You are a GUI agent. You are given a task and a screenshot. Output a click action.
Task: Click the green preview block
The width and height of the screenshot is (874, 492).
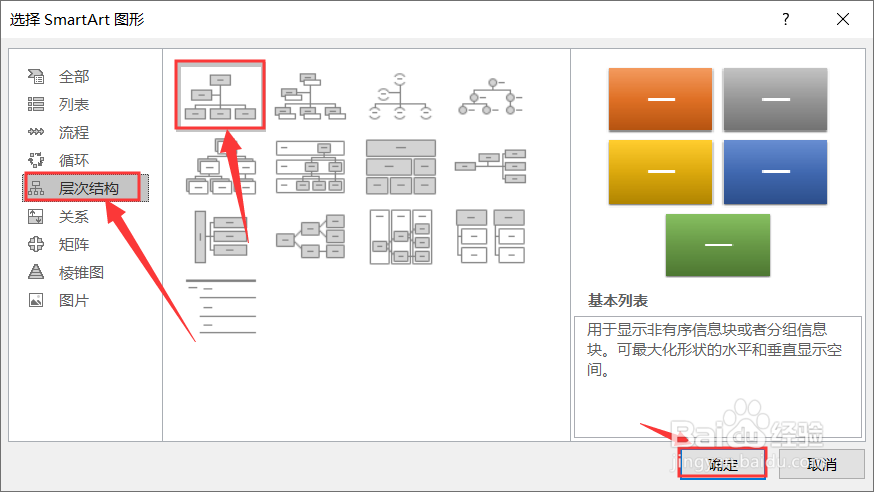tap(718, 245)
